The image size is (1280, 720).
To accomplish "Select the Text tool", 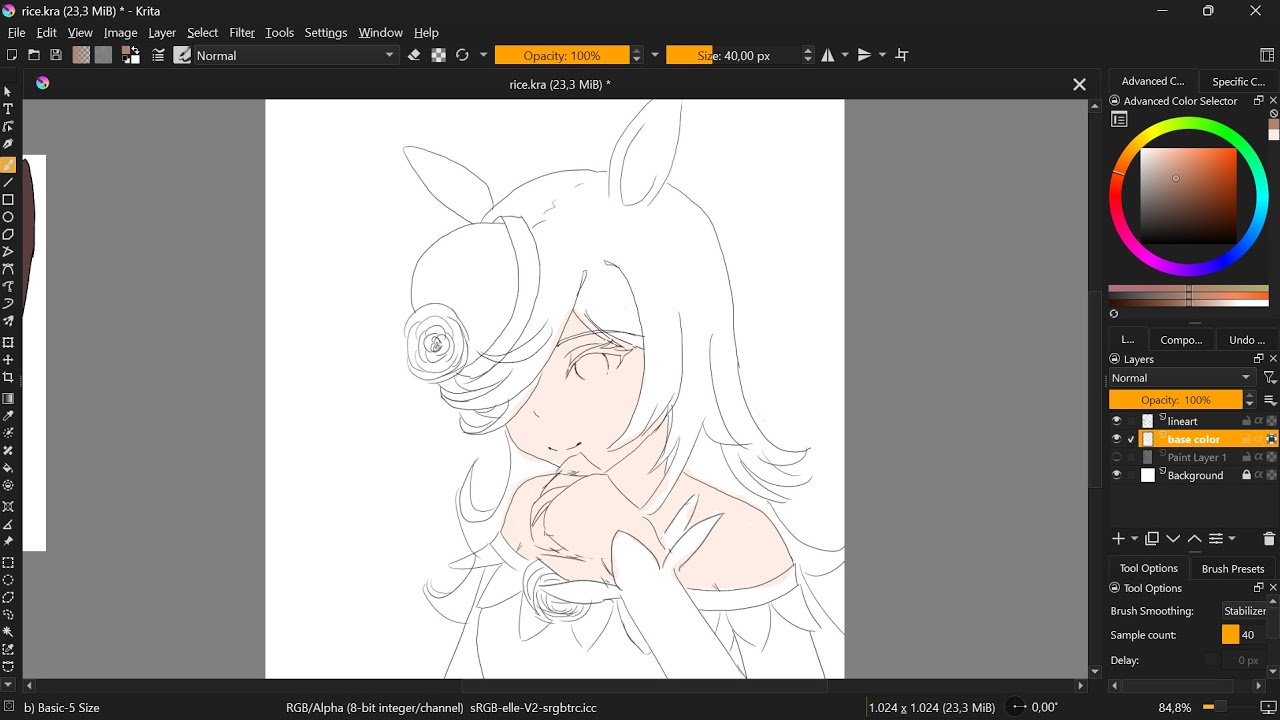I will 9,109.
